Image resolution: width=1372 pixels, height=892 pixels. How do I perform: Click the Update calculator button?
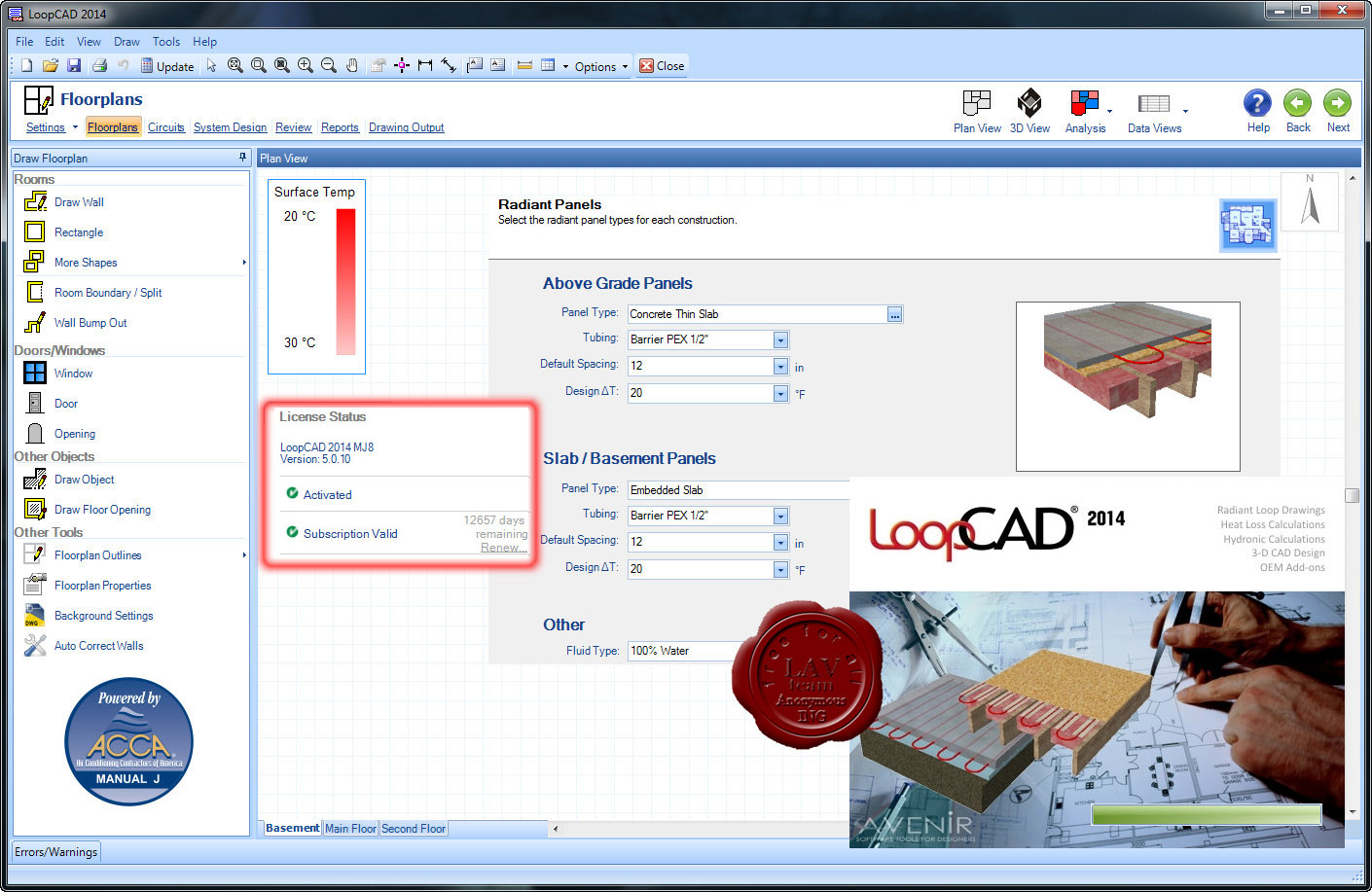click(167, 66)
